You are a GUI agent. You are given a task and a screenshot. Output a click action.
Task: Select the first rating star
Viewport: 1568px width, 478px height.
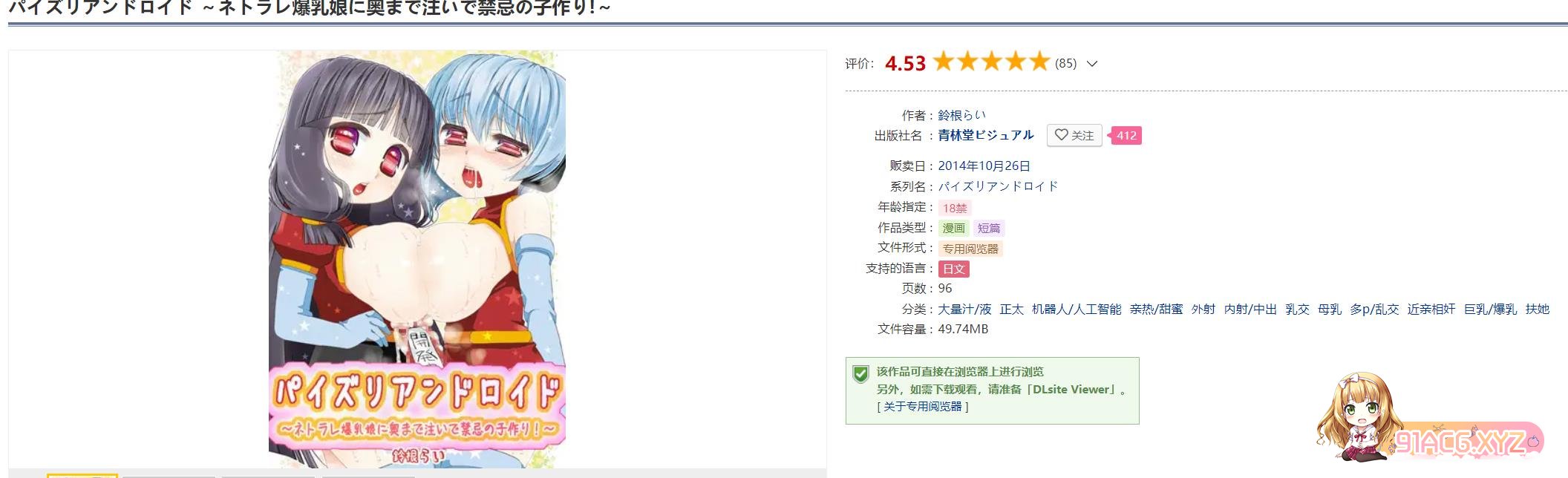tap(944, 62)
